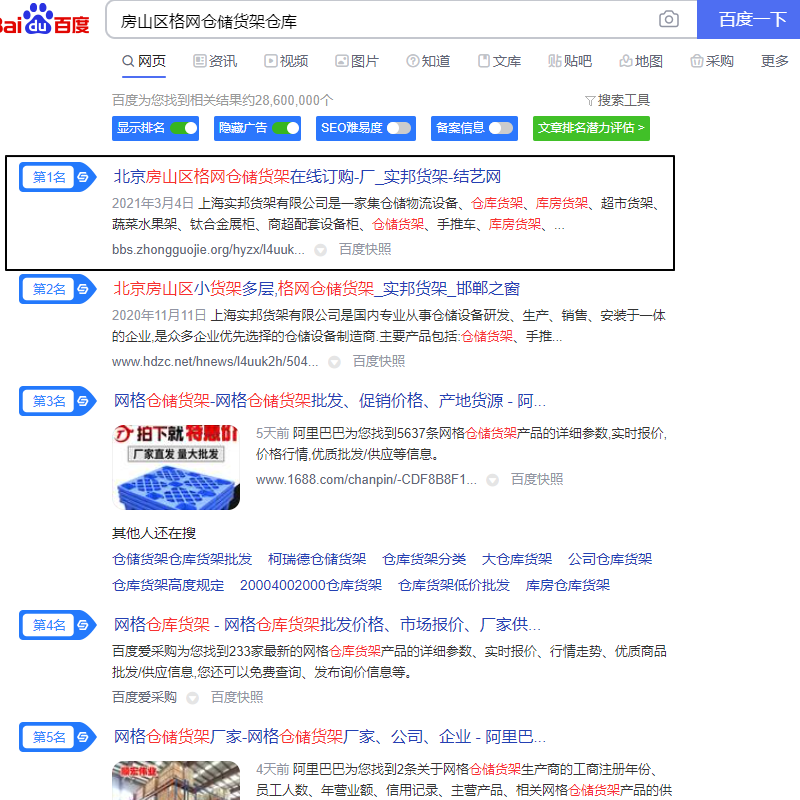The width and height of the screenshot is (800, 800).
Task: Click the 百度爱采购 source label
Action: [144, 697]
